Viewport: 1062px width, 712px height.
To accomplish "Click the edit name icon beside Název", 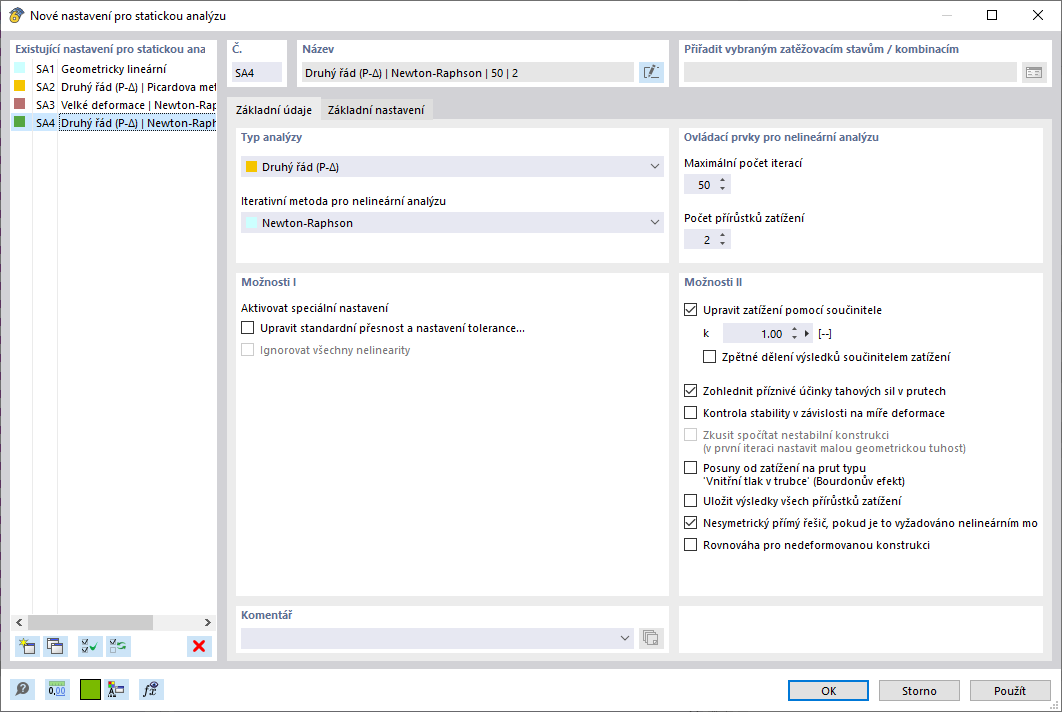I will 651,72.
